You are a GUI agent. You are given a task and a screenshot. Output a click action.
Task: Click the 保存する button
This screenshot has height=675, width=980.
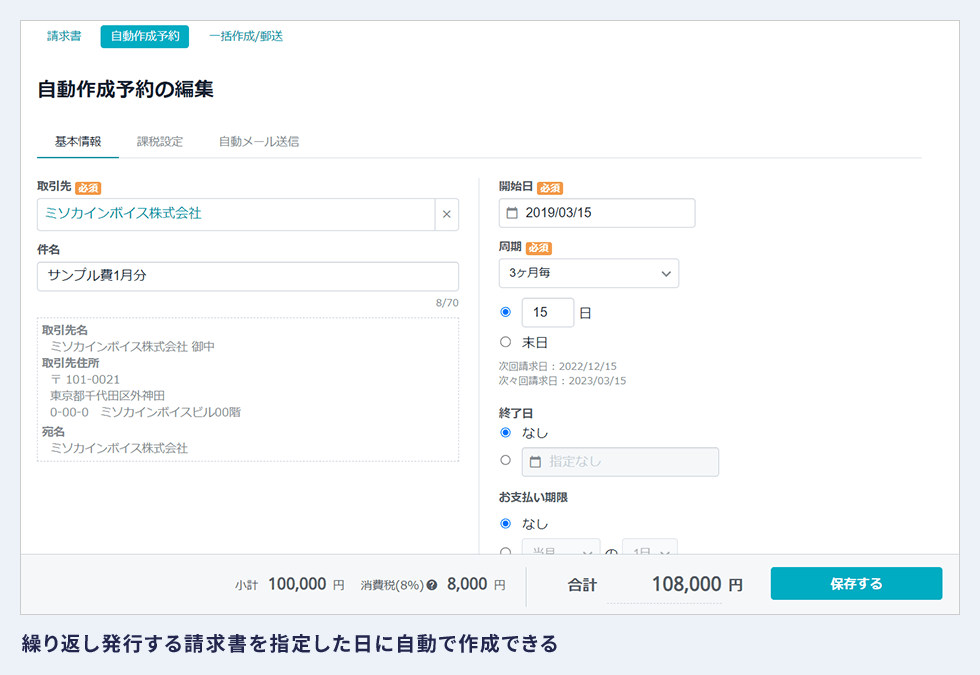click(x=856, y=584)
